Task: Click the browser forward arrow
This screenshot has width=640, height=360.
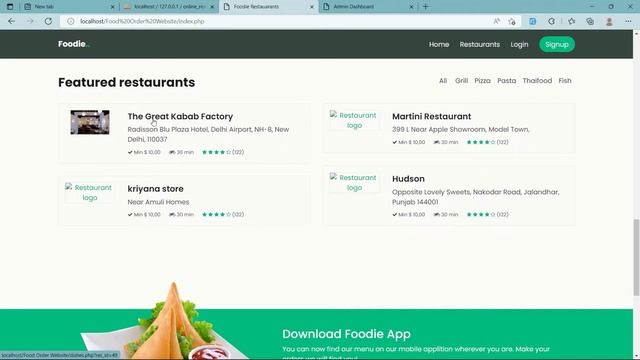Action: (x=30, y=21)
